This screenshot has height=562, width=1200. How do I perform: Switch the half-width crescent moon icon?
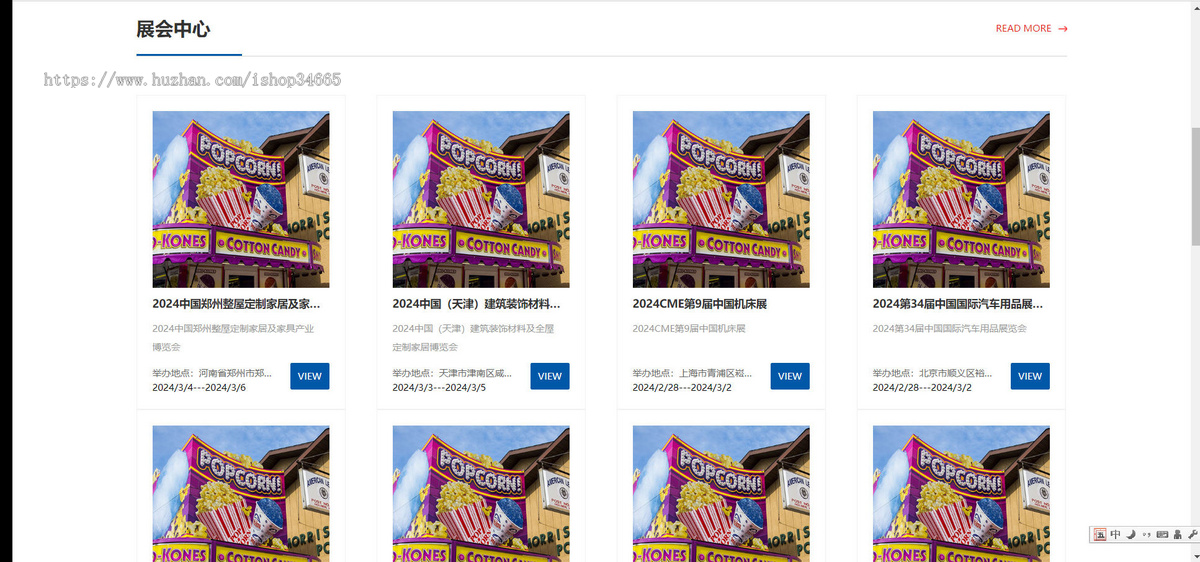click(x=1131, y=535)
